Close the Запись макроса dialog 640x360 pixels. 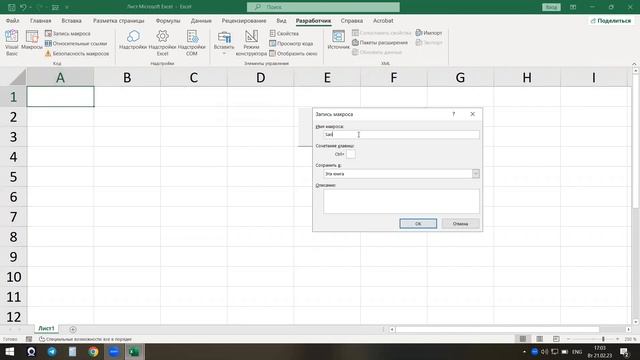[x=472, y=114]
